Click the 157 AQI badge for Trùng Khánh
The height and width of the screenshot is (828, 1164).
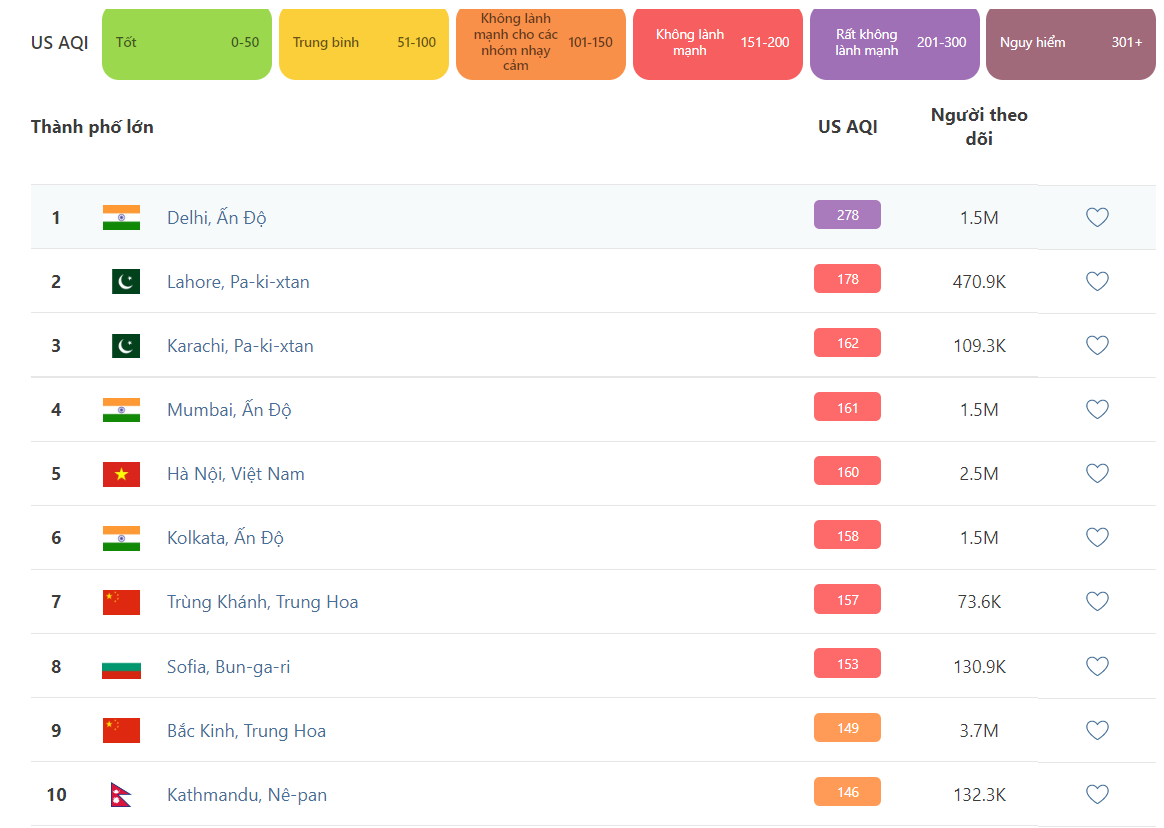pyautogui.click(x=847, y=599)
